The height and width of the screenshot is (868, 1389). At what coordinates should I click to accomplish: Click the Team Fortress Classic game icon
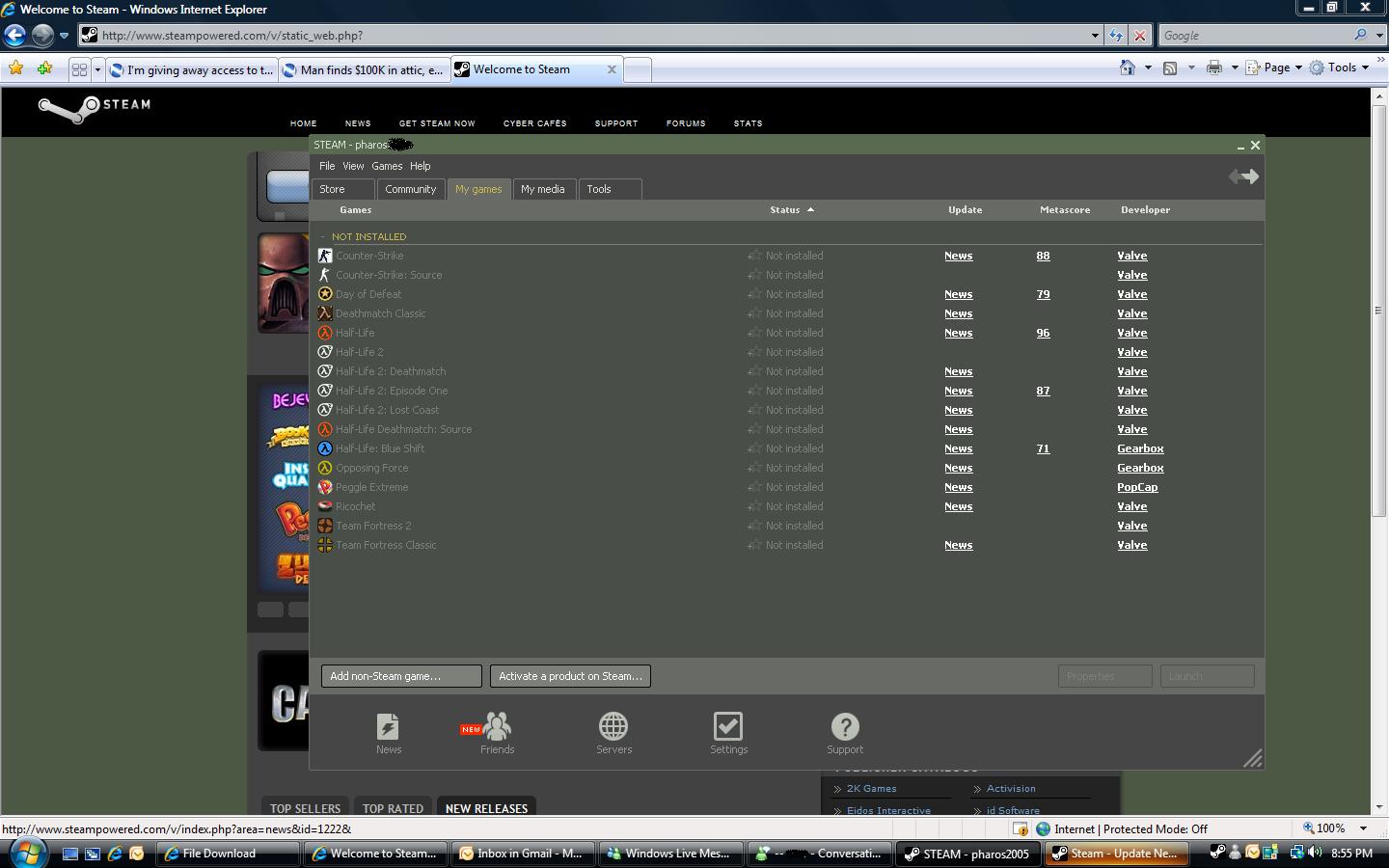click(x=325, y=545)
